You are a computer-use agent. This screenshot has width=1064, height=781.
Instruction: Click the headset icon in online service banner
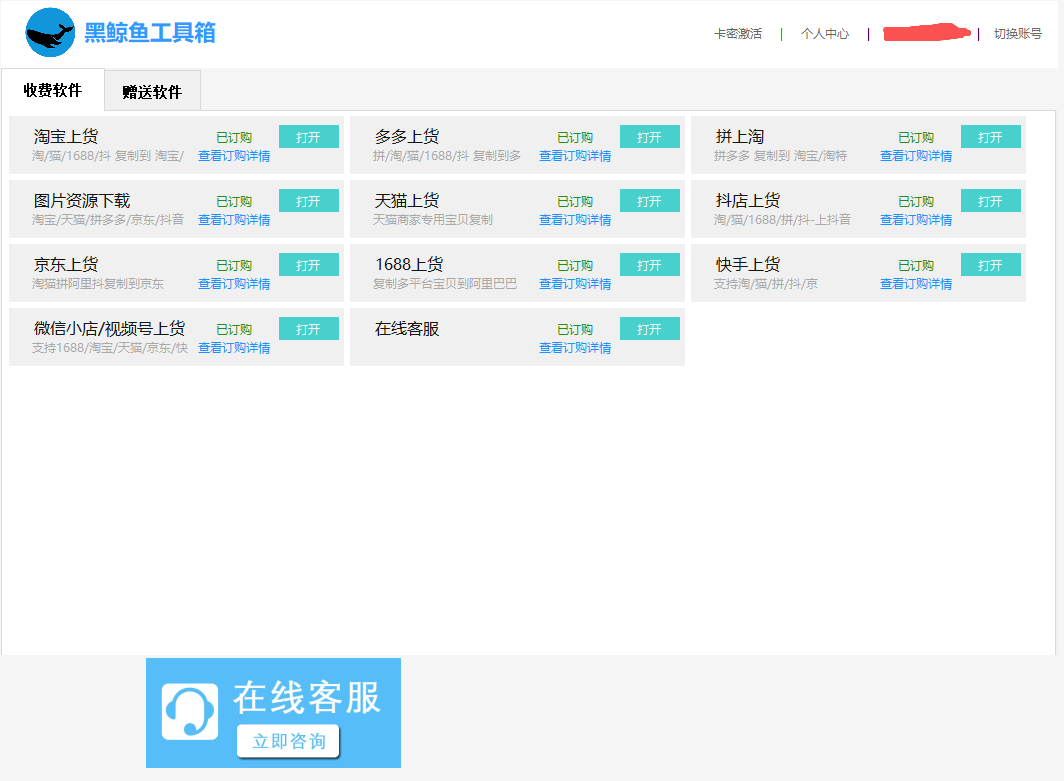pos(190,711)
